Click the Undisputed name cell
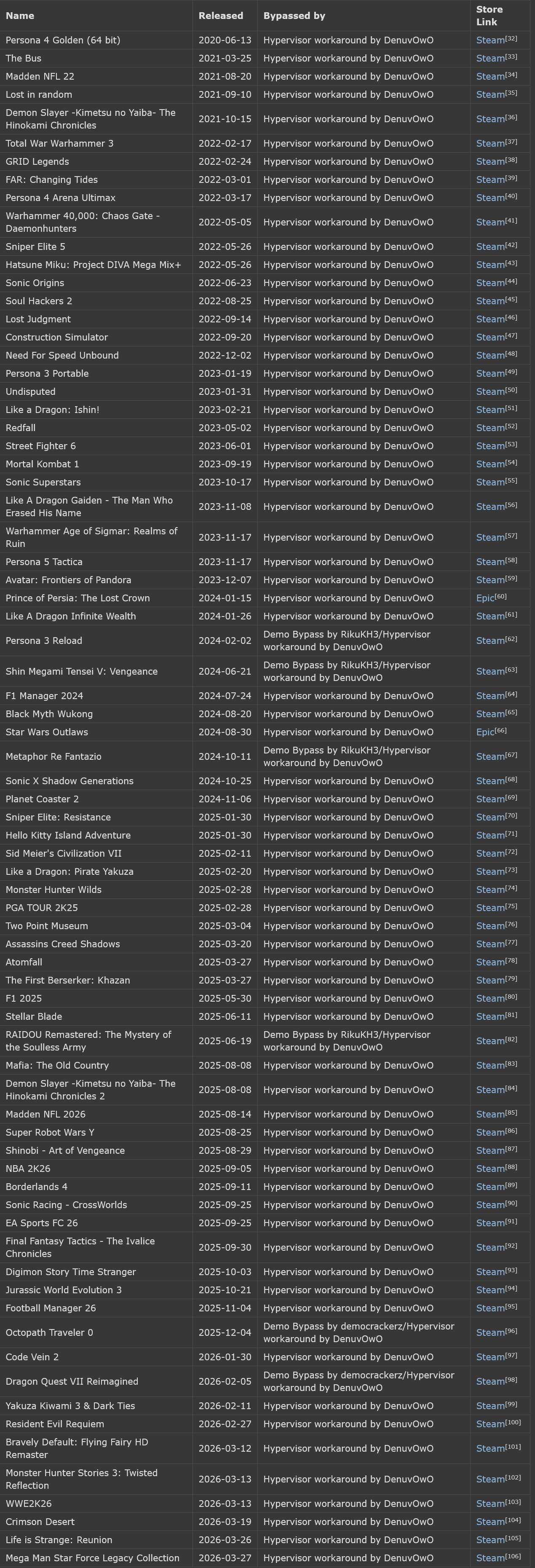535x1568 pixels. pos(96,392)
